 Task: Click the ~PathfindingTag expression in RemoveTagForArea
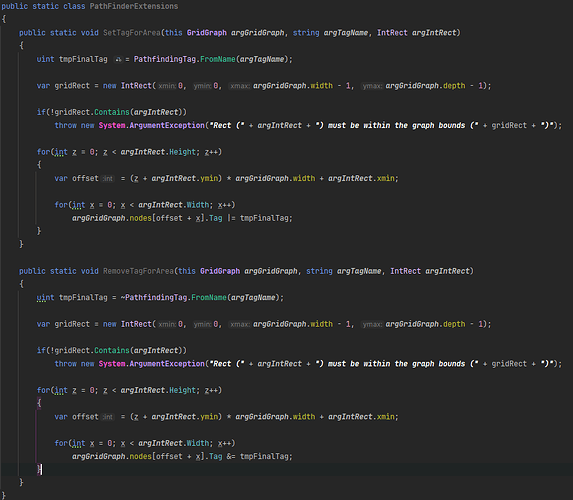tap(154, 298)
